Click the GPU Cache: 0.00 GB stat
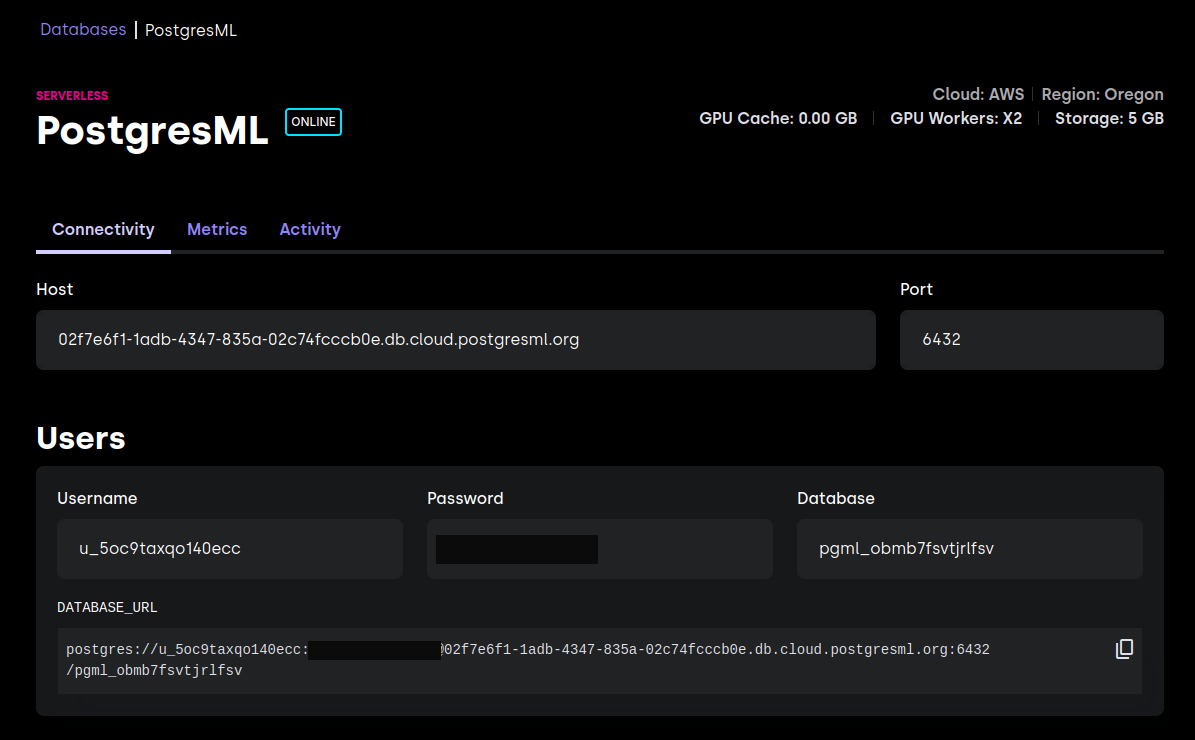Viewport: 1195px width, 740px height. coord(778,118)
